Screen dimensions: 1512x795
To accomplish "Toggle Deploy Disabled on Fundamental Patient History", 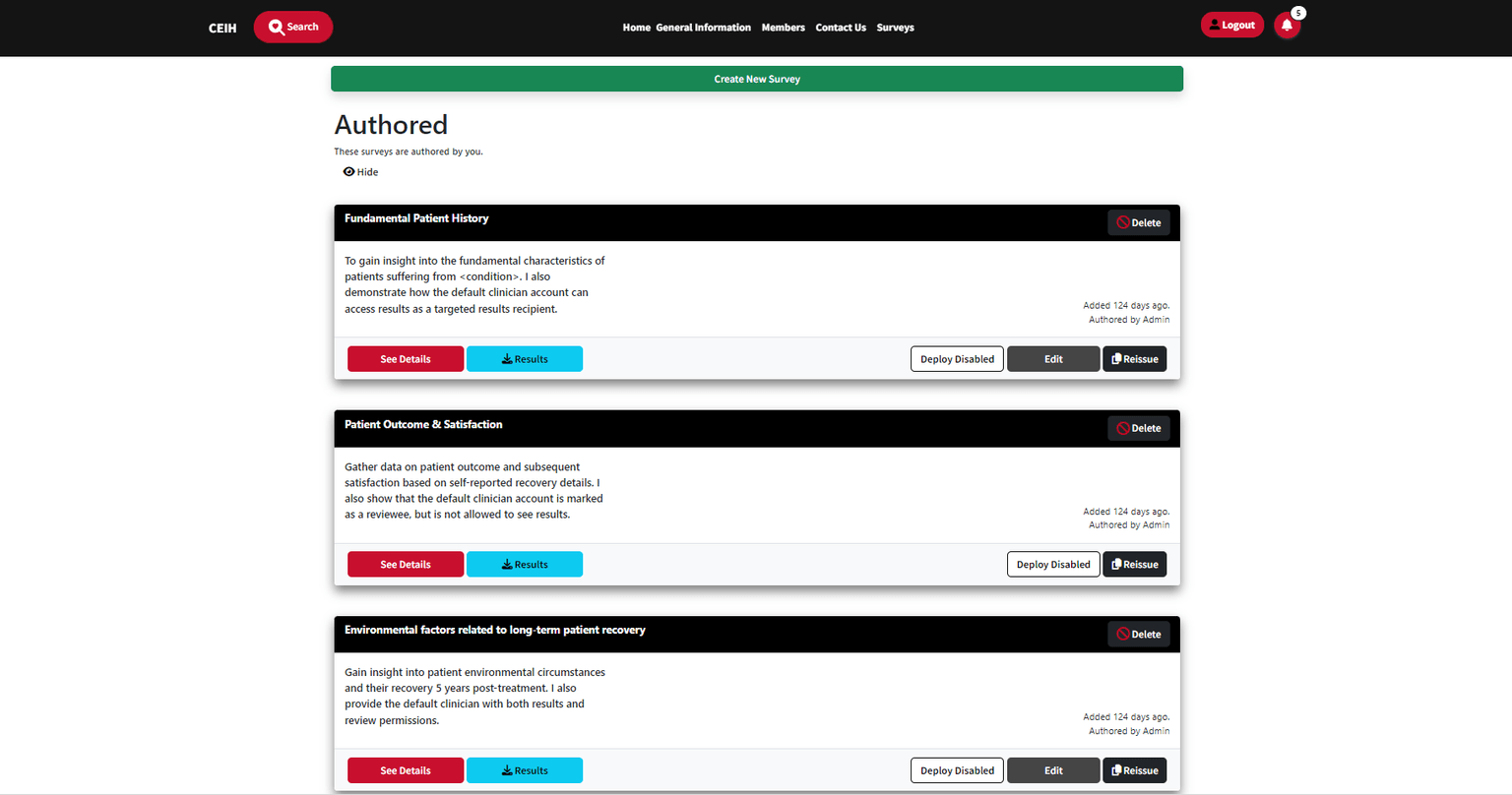I will click(957, 359).
